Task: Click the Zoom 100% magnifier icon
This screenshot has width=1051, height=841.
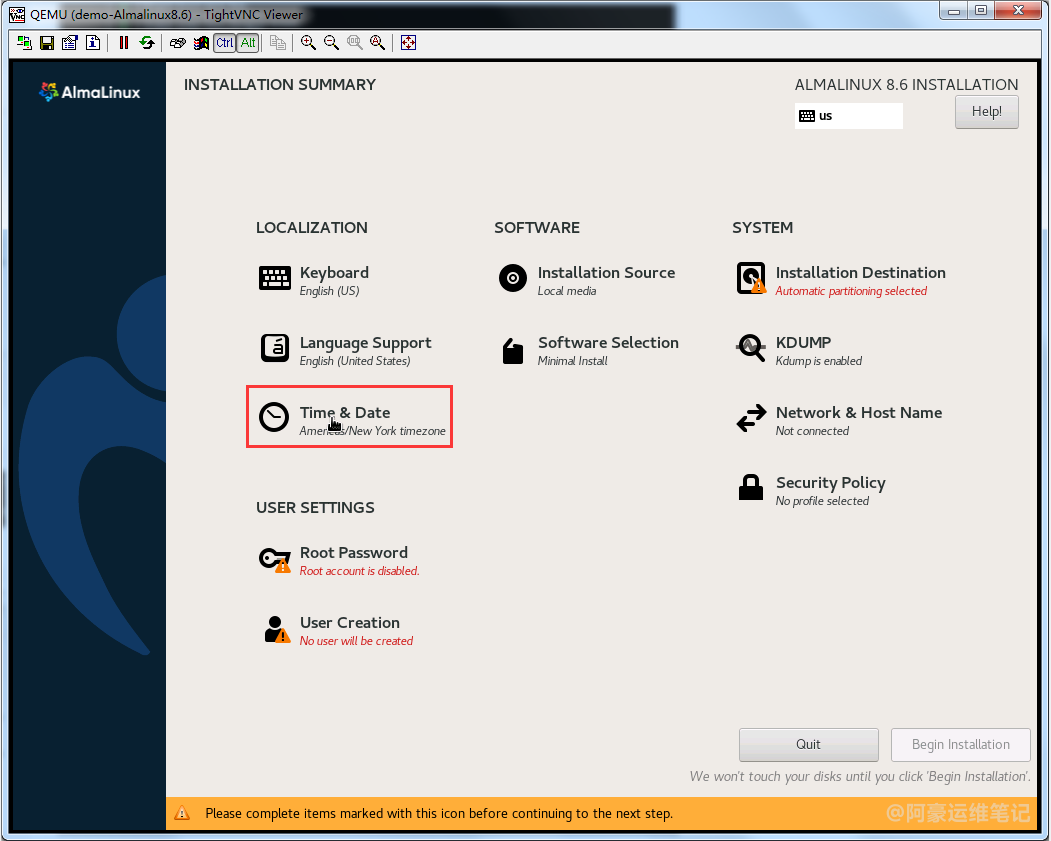Action: [355, 43]
